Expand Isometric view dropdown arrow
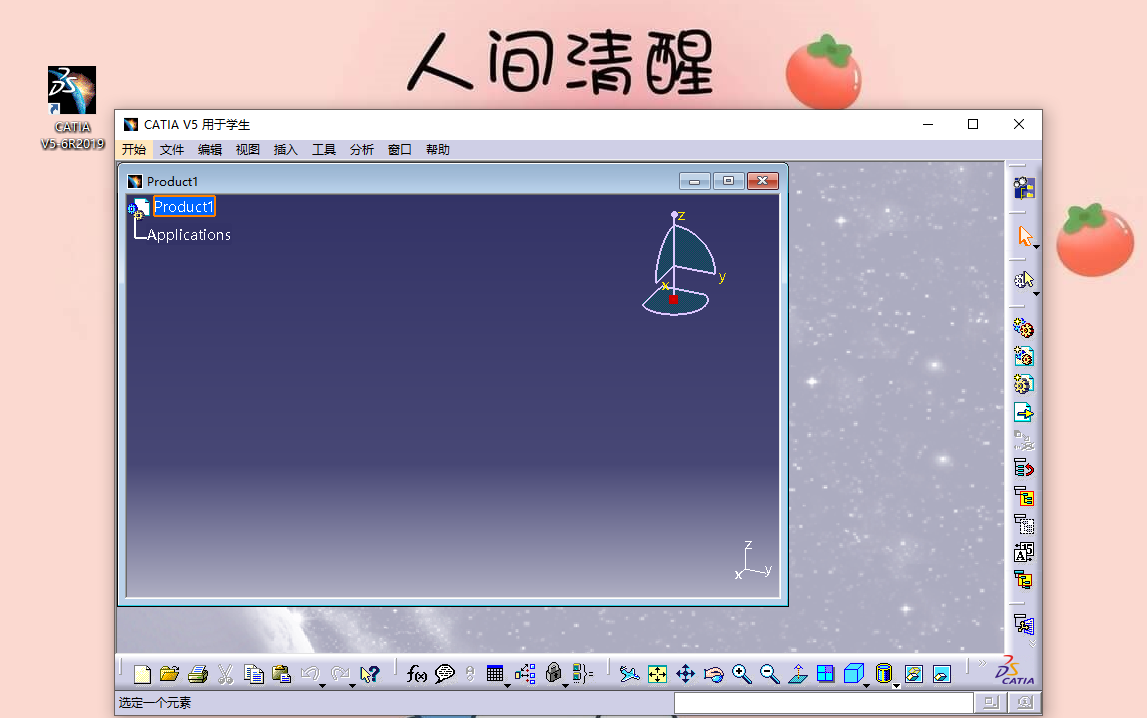Viewport: 1147px width, 718px height. point(866,686)
